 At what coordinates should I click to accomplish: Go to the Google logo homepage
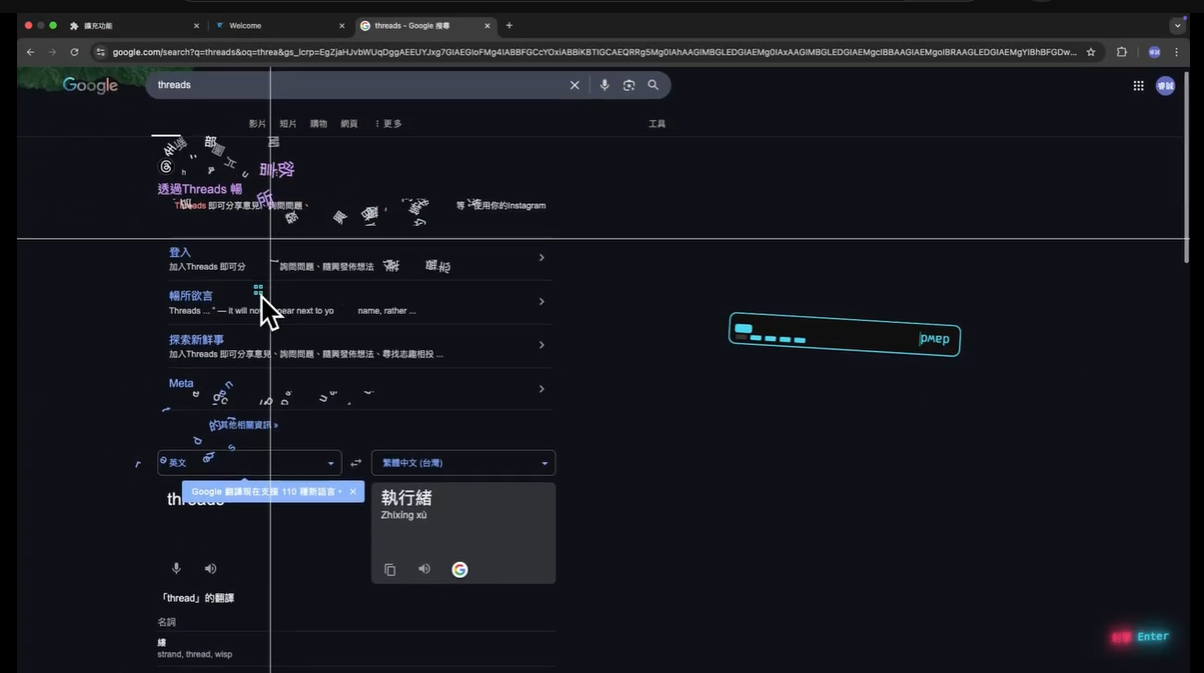(x=90, y=86)
